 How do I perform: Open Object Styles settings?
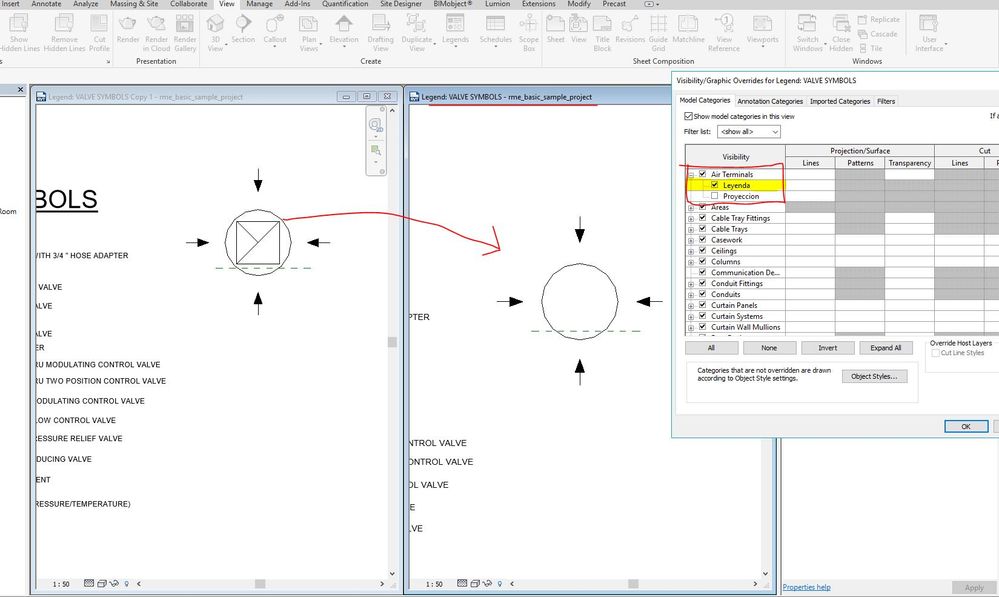874,377
